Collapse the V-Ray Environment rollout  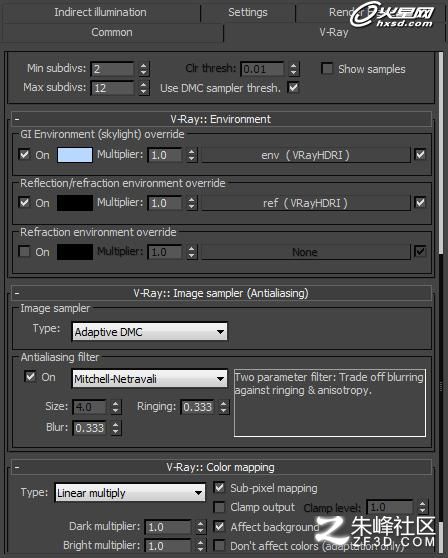[221, 119]
